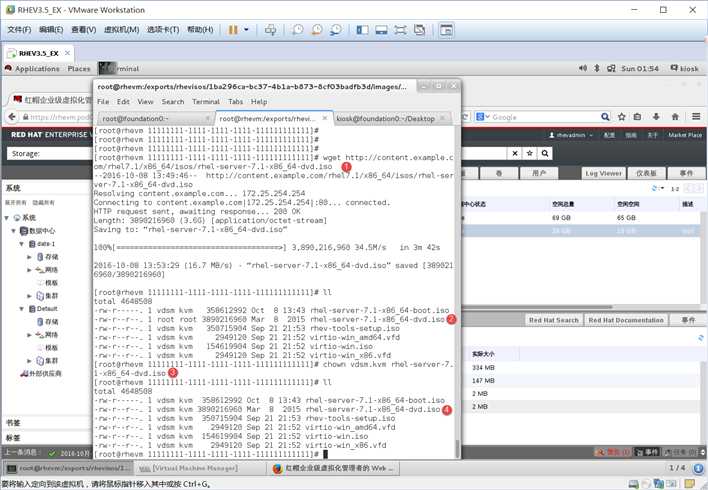Viewport: 708px width, 490px height.
Task: Open the terminal File menu
Action: (x=103, y=102)
